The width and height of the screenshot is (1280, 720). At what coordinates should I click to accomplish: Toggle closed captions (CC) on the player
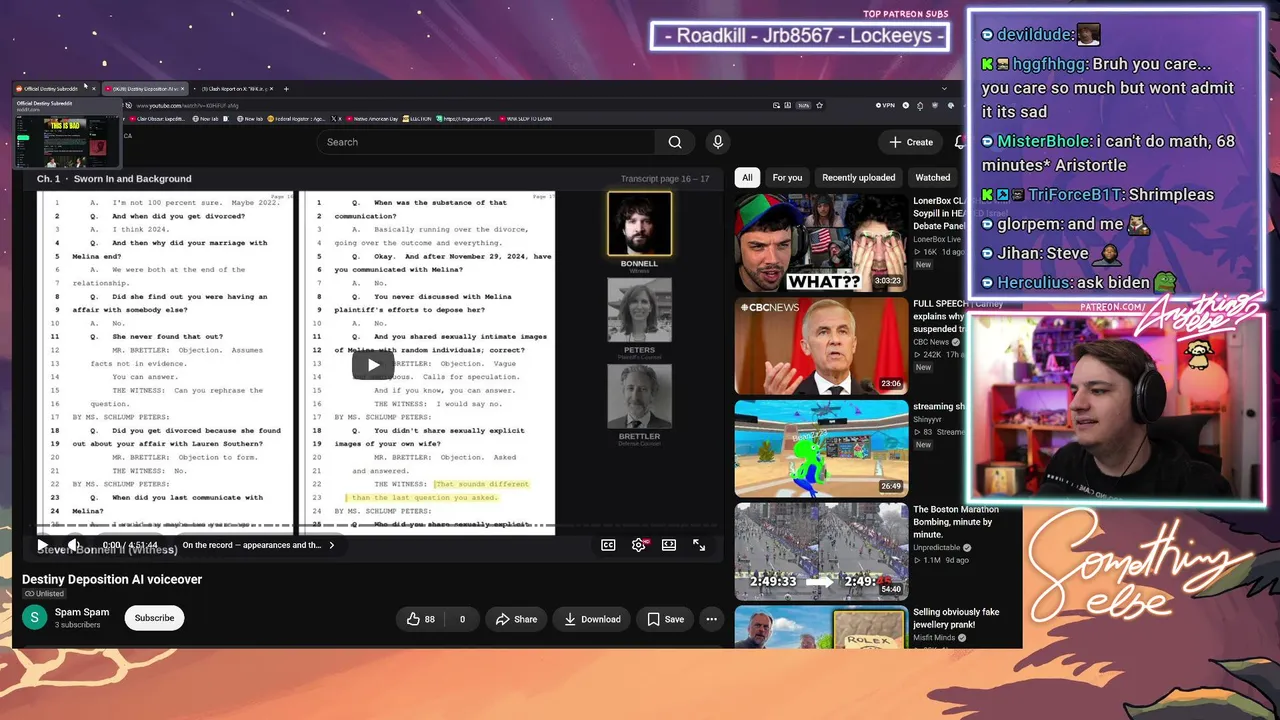pos(608,545)
